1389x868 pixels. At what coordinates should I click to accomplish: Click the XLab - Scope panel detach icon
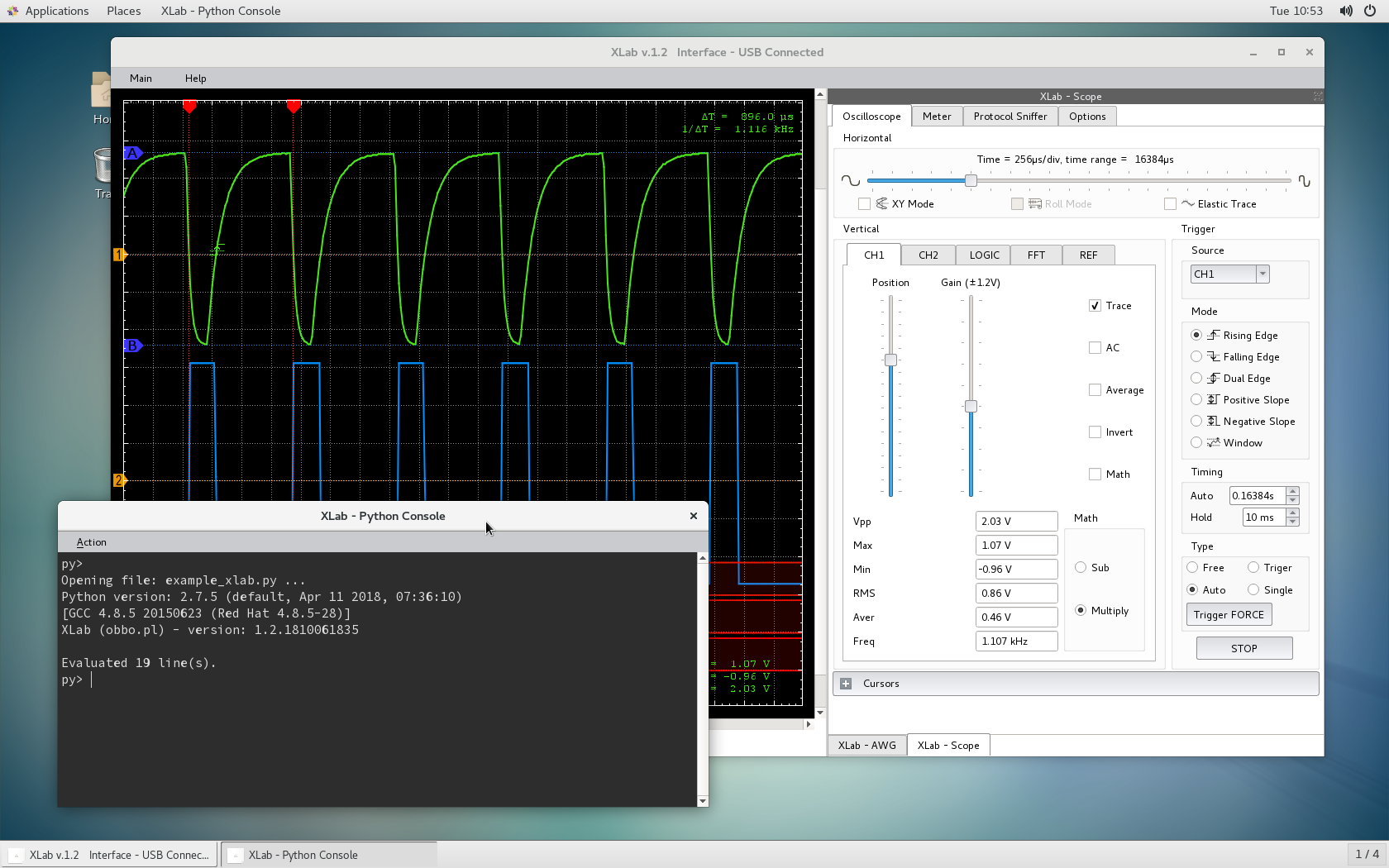tap(1318, 97)
